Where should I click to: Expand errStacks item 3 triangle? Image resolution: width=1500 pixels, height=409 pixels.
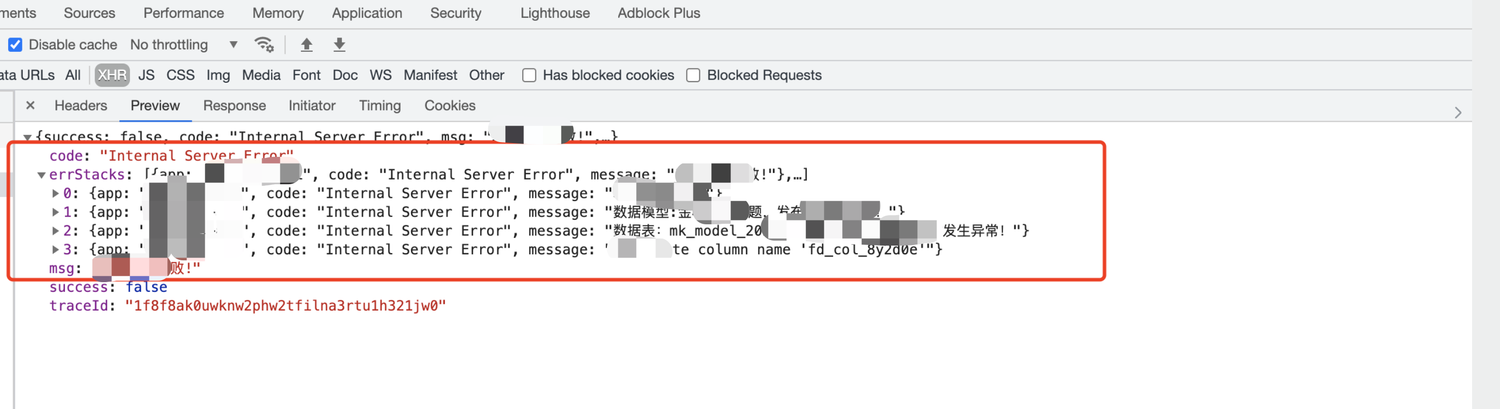coord(56,249)
